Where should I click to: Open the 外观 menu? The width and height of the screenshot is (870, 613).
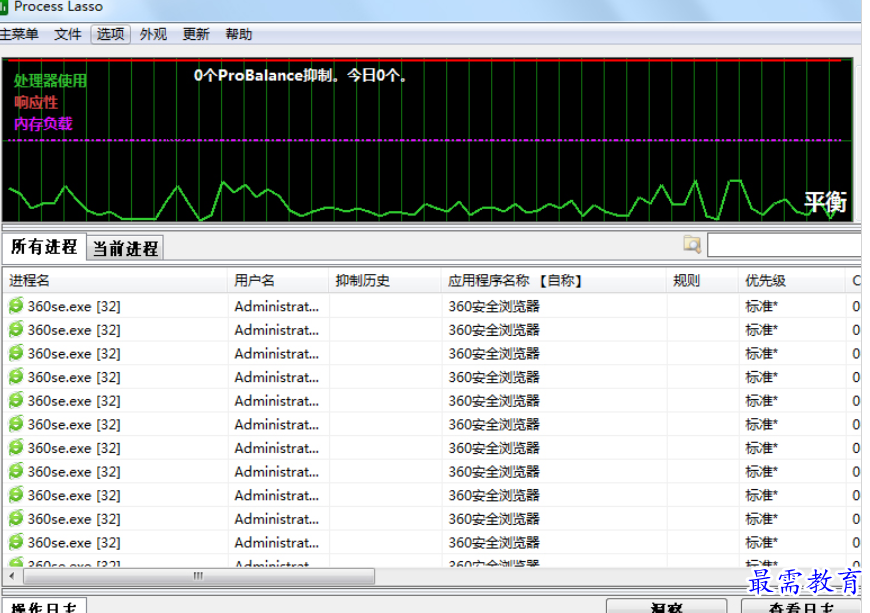point(153,34)
